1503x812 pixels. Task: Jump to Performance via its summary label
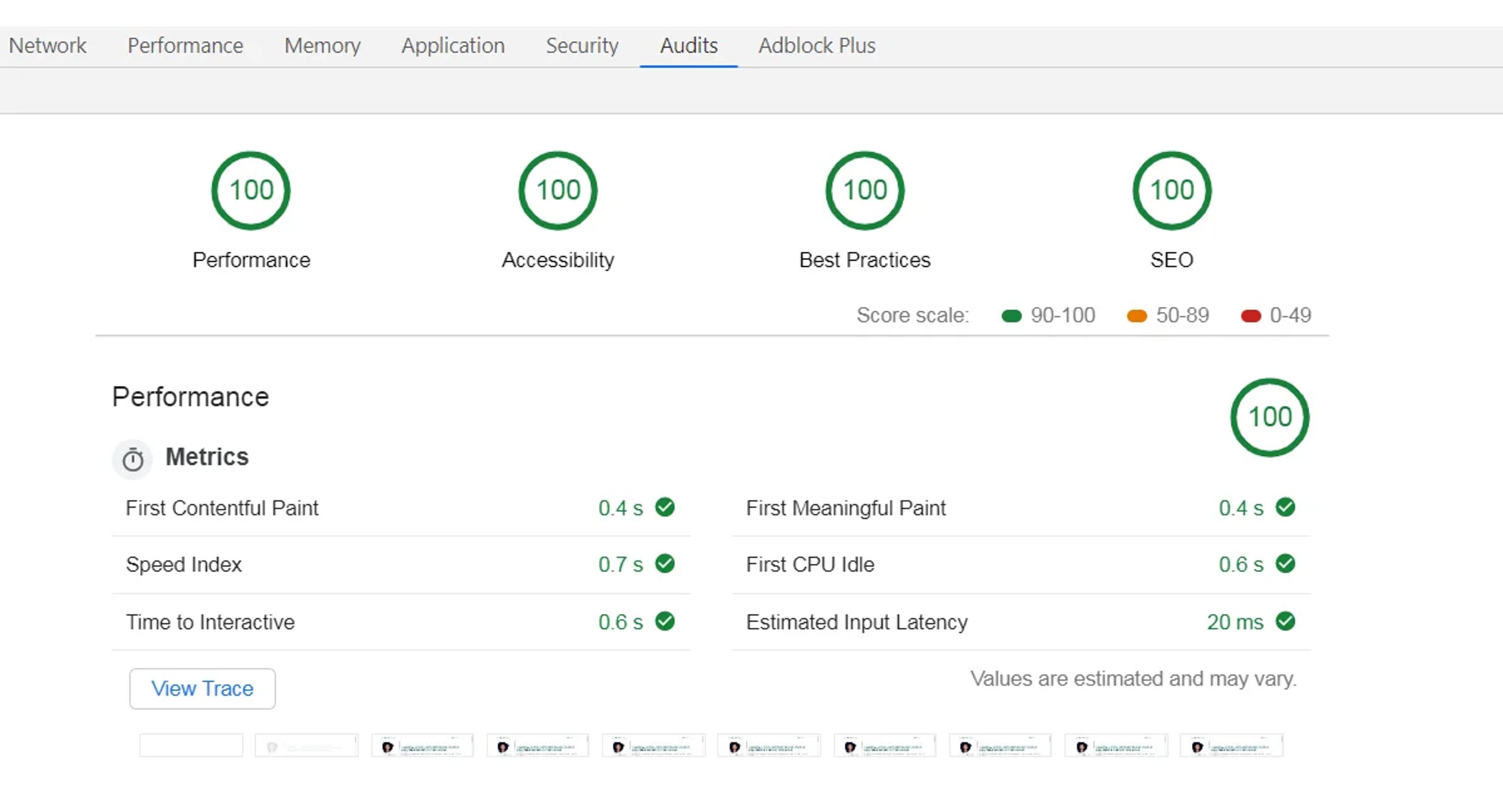[x=251, y=260]
